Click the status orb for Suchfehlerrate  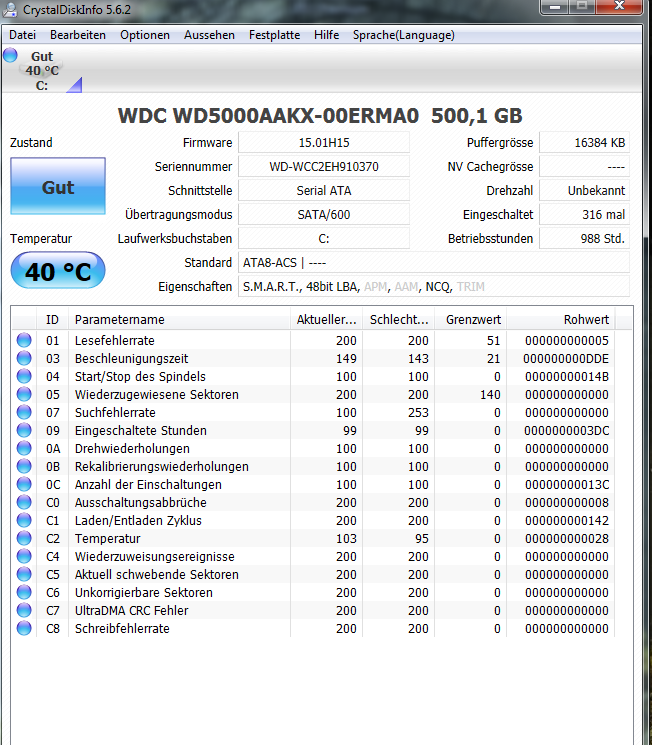(x=24, y=412)
